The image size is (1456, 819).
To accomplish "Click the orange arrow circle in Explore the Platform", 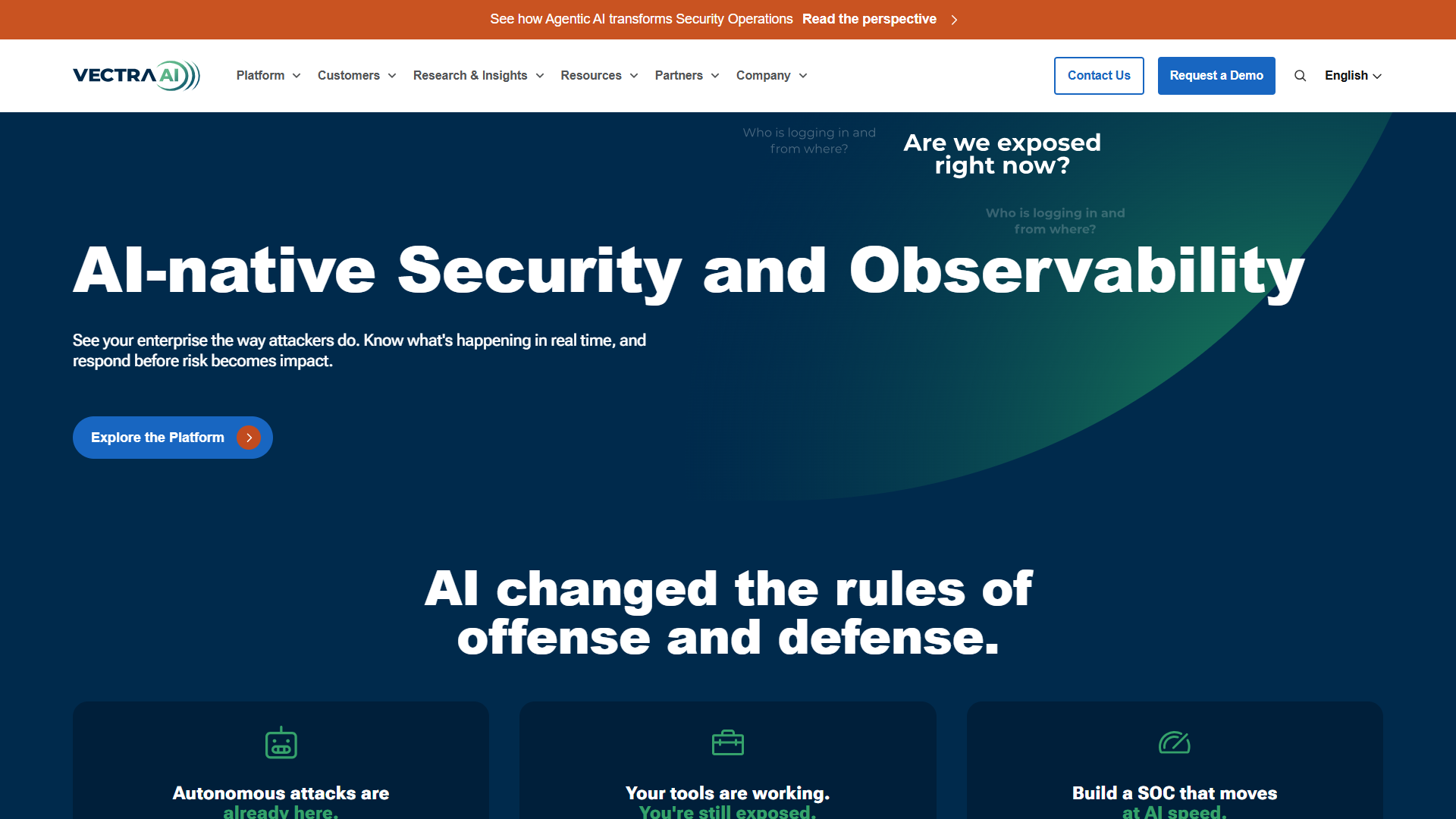I will 249,438.
